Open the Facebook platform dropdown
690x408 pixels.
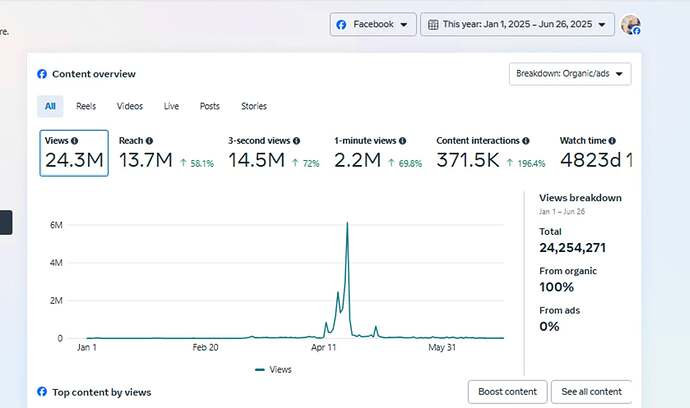coord(373,25)
